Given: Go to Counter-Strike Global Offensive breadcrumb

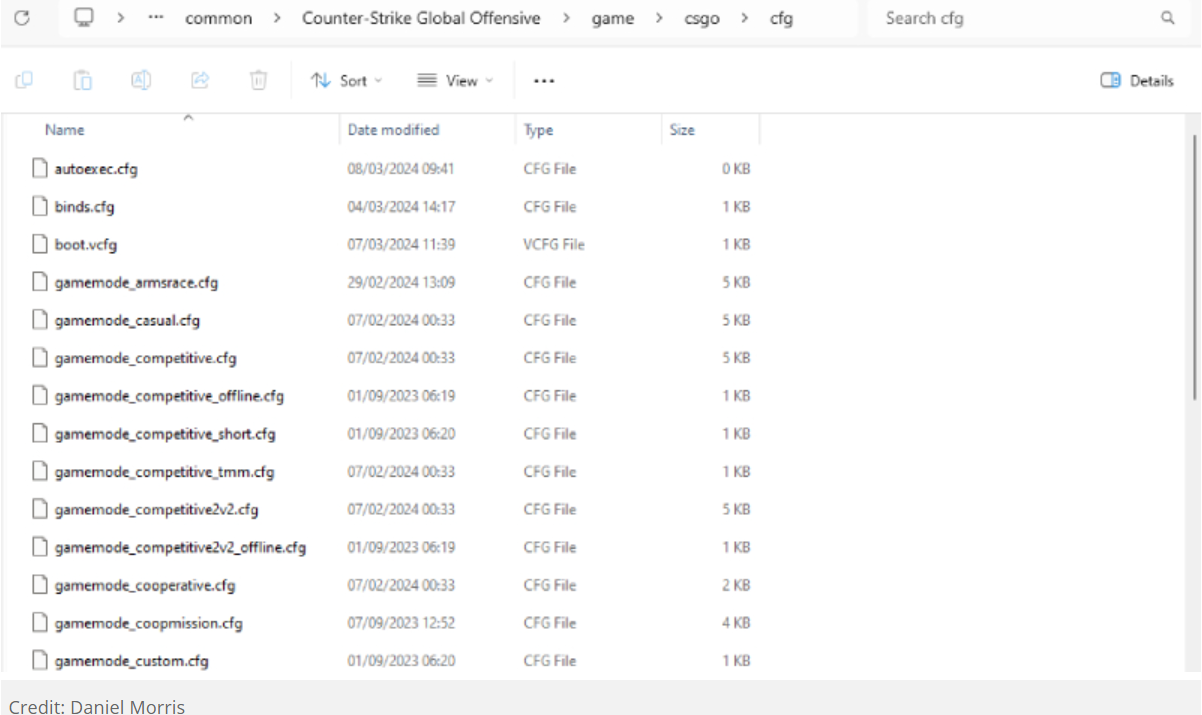Looking at the screenshot, I should (x=421, y=18).
